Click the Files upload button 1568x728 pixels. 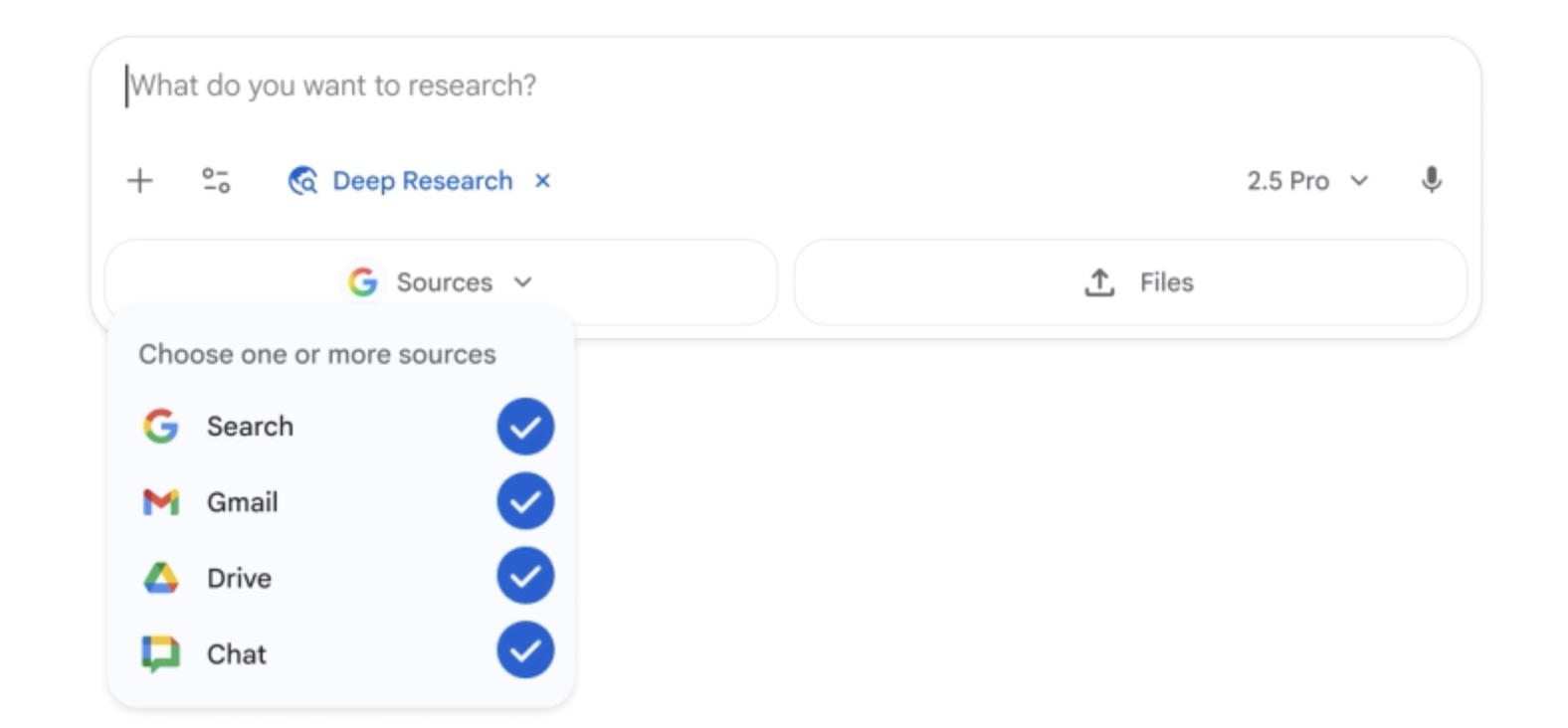(x=1130, y=282)
